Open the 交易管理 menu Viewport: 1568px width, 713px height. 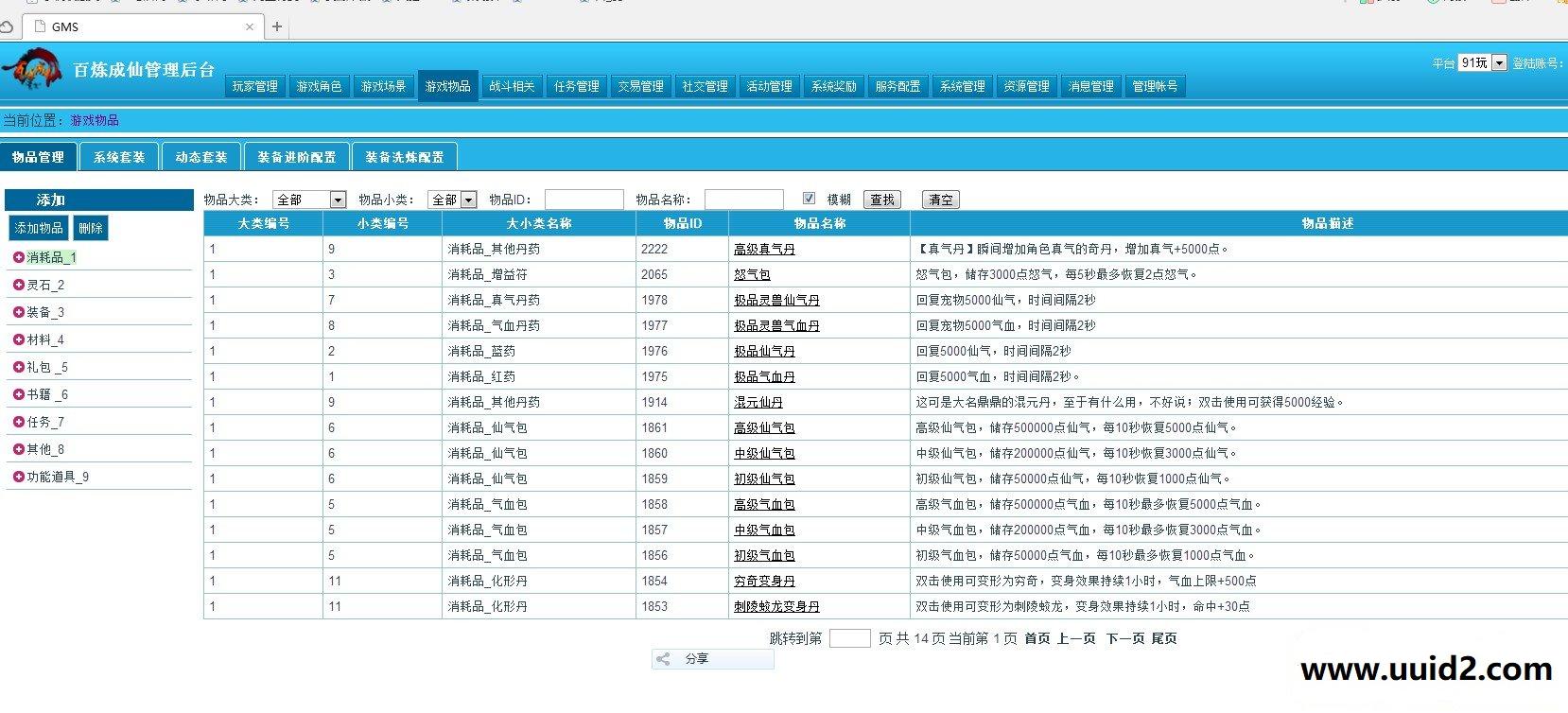tap(641, 86)
